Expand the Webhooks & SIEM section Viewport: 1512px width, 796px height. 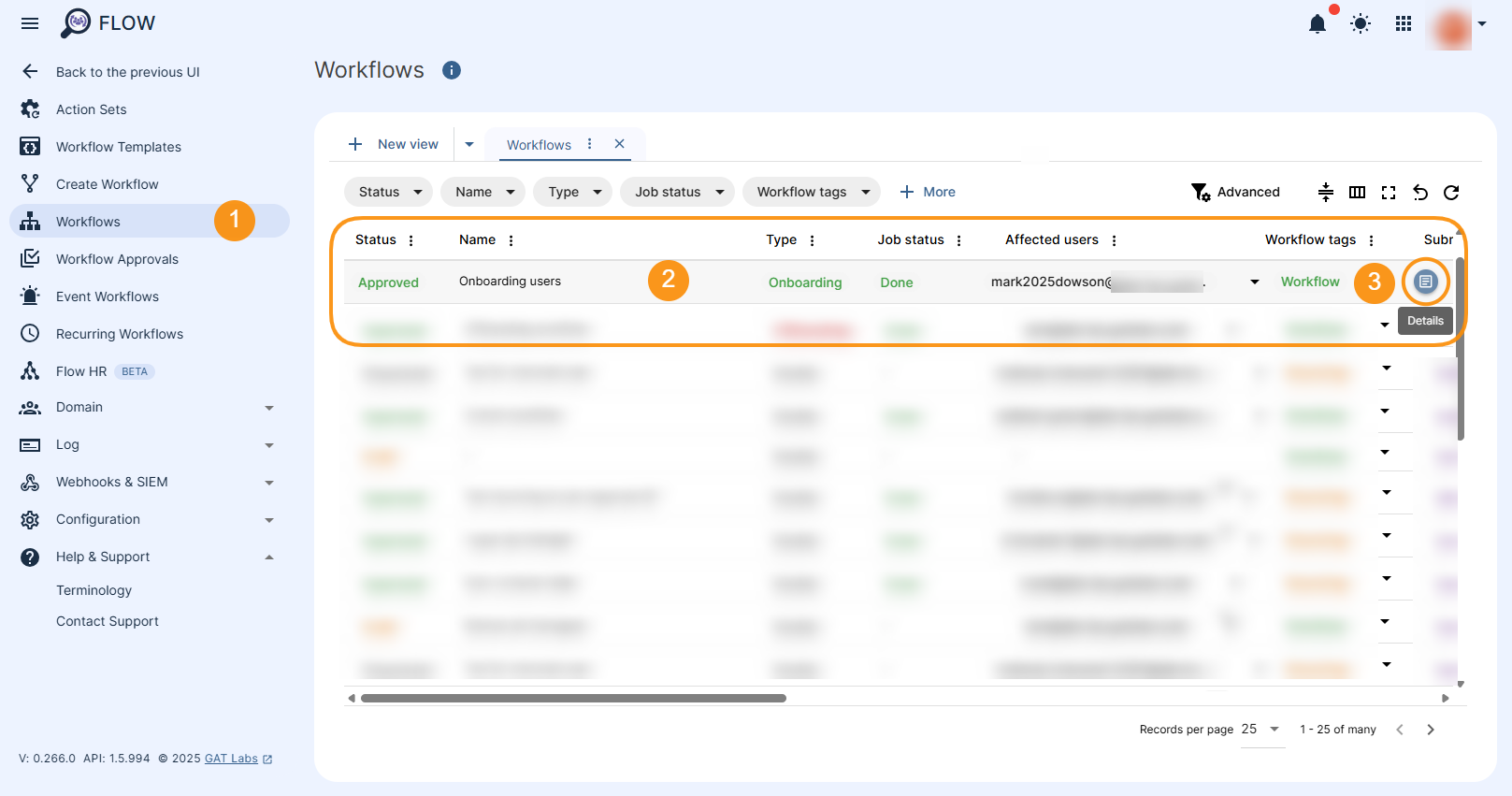150,482
